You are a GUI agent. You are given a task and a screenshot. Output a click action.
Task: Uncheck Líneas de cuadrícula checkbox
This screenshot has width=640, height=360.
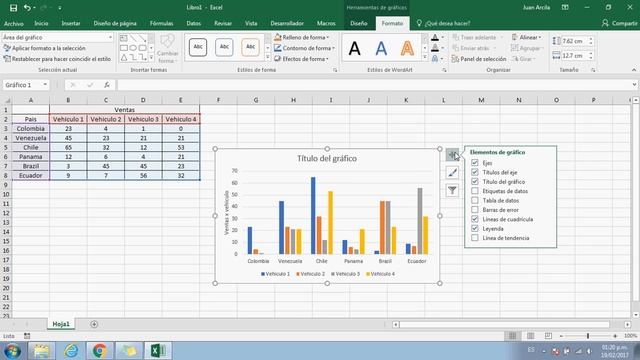click(x=475, y=219)
